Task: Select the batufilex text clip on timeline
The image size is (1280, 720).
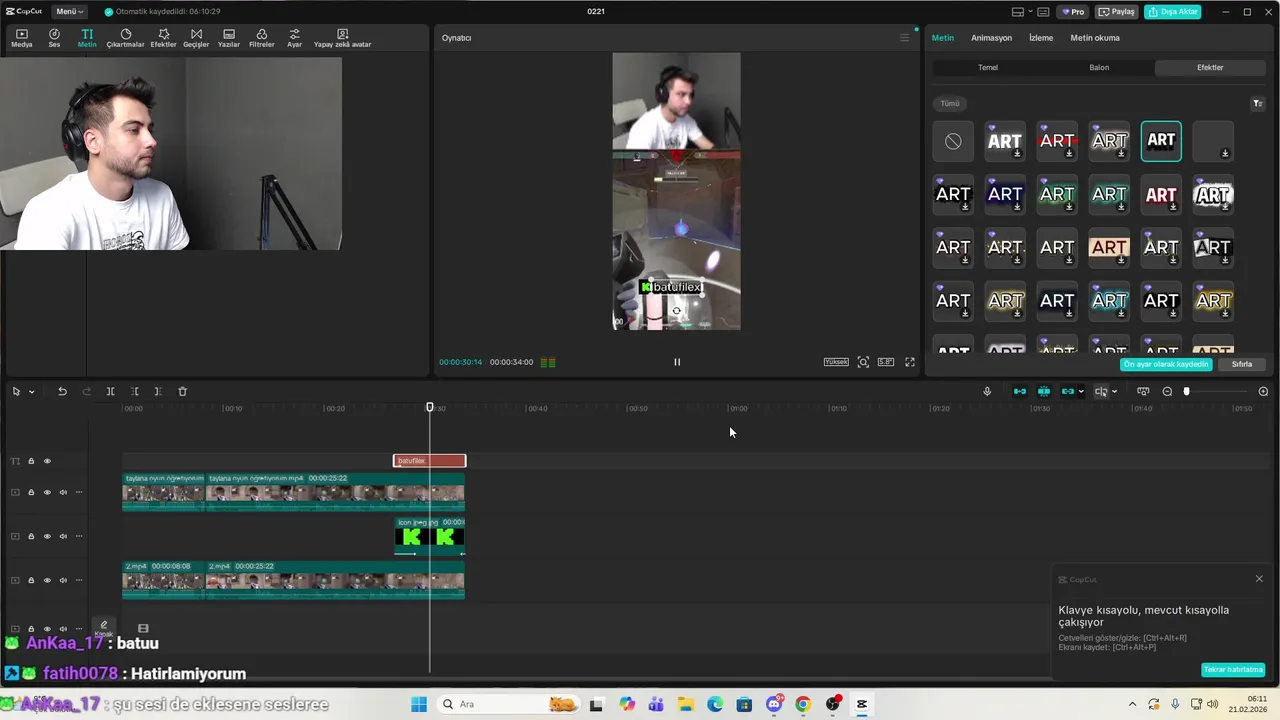Action: pos(430,461)
